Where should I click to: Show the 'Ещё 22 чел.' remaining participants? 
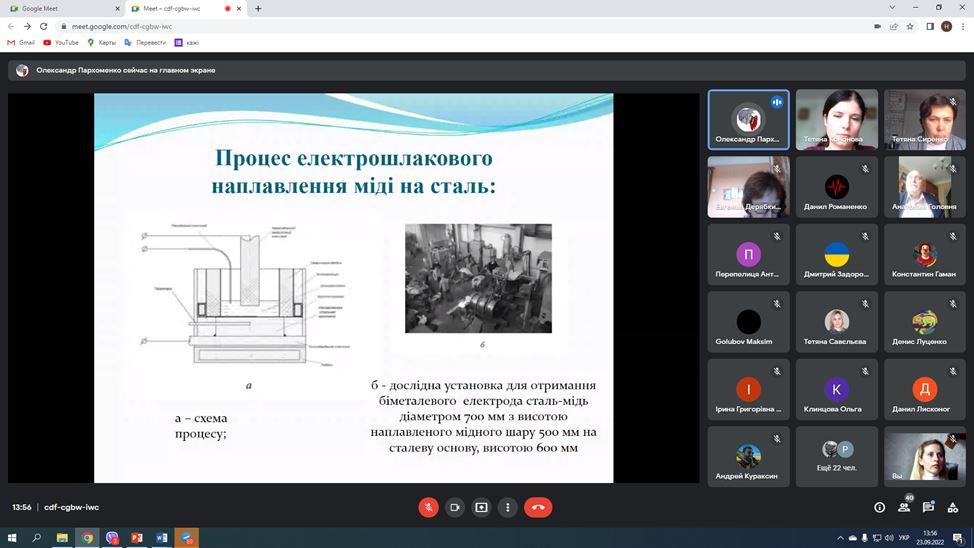(837, 457)
